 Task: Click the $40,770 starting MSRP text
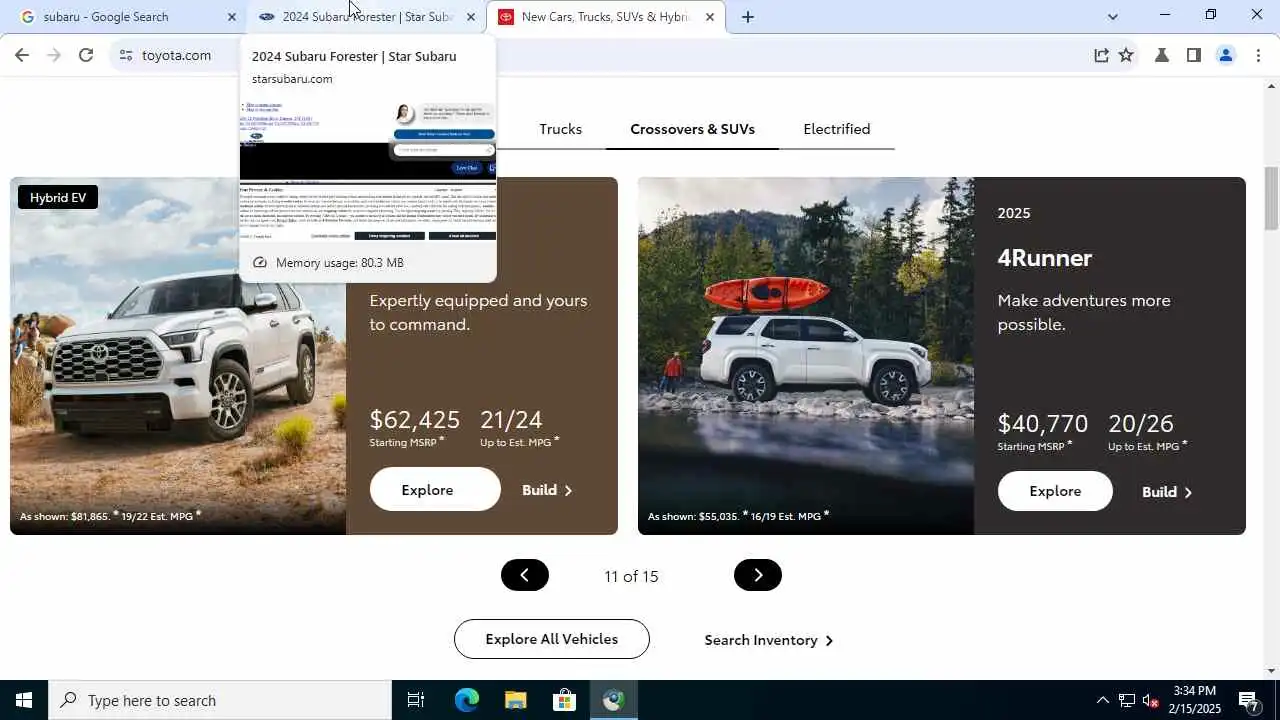click(x=1042, y=423)
